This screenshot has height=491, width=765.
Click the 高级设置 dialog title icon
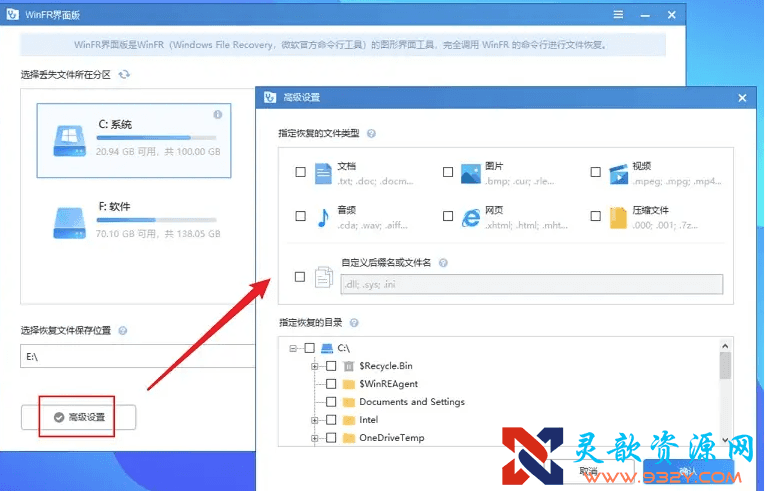tap(270, 97)
